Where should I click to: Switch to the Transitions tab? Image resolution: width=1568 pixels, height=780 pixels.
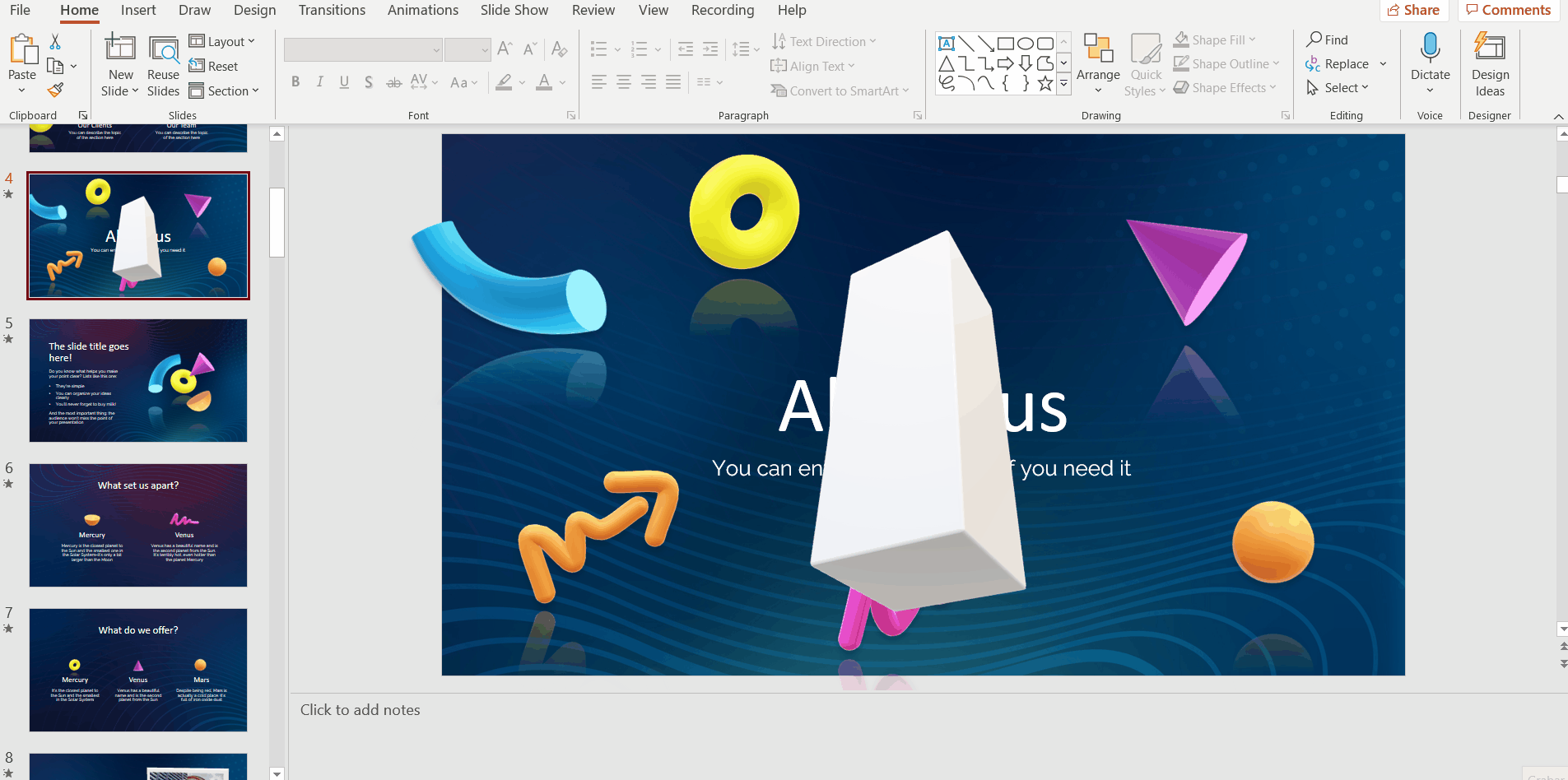click(x=332, y=10)
